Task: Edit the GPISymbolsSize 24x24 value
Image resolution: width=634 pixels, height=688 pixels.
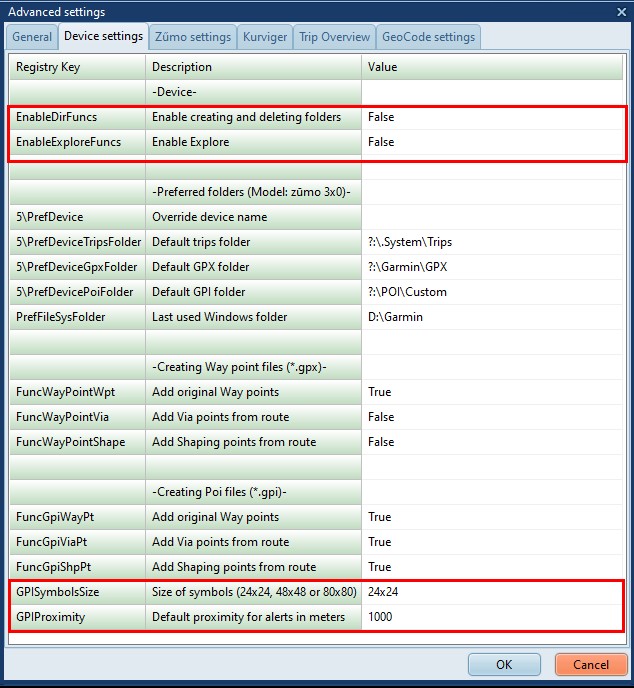Action: [x=492, y=592]
